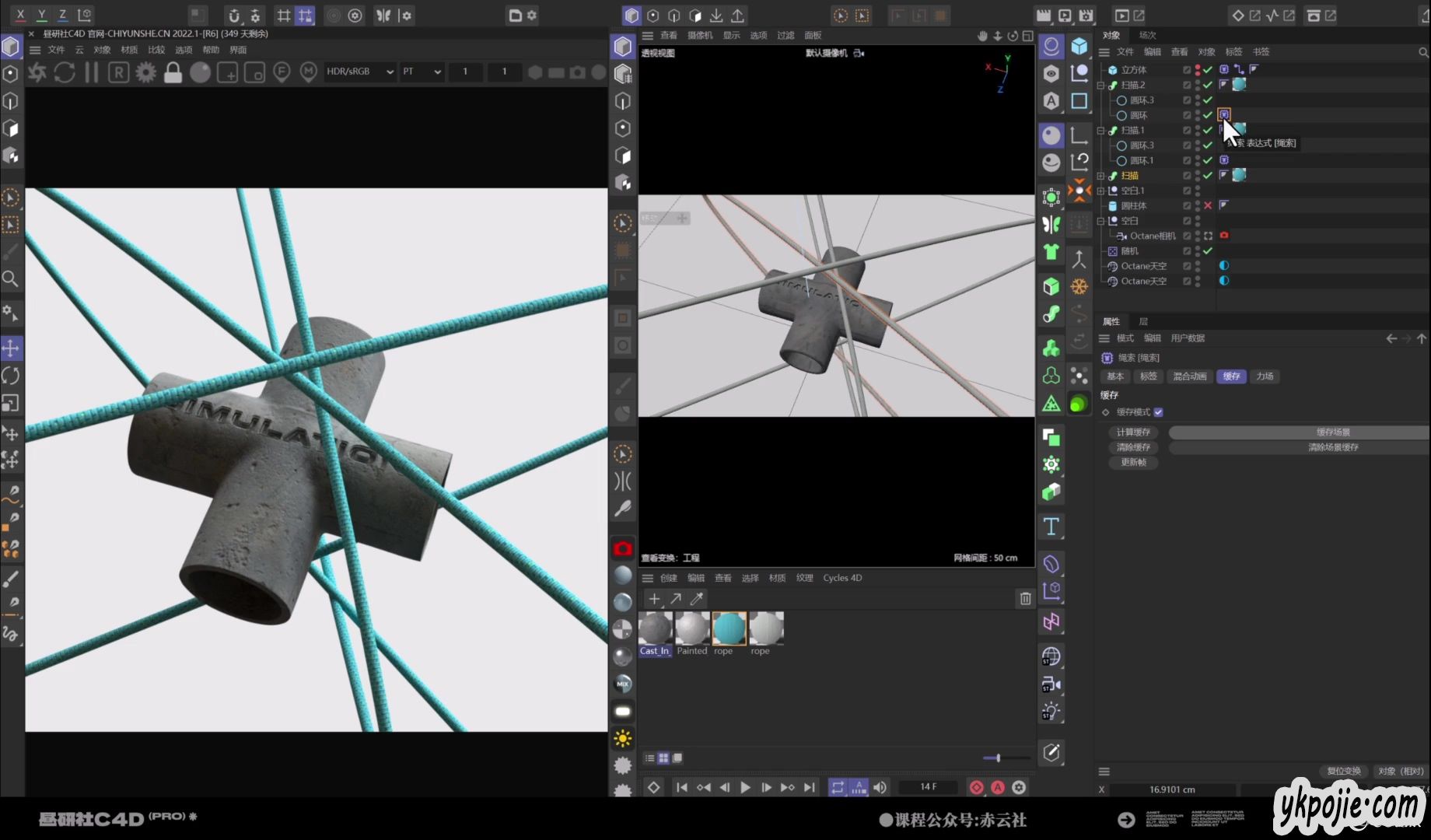This screenshot has width=1431, height=840.
Task: Click the 计算缓存 button
Action: coord(1133,432)
